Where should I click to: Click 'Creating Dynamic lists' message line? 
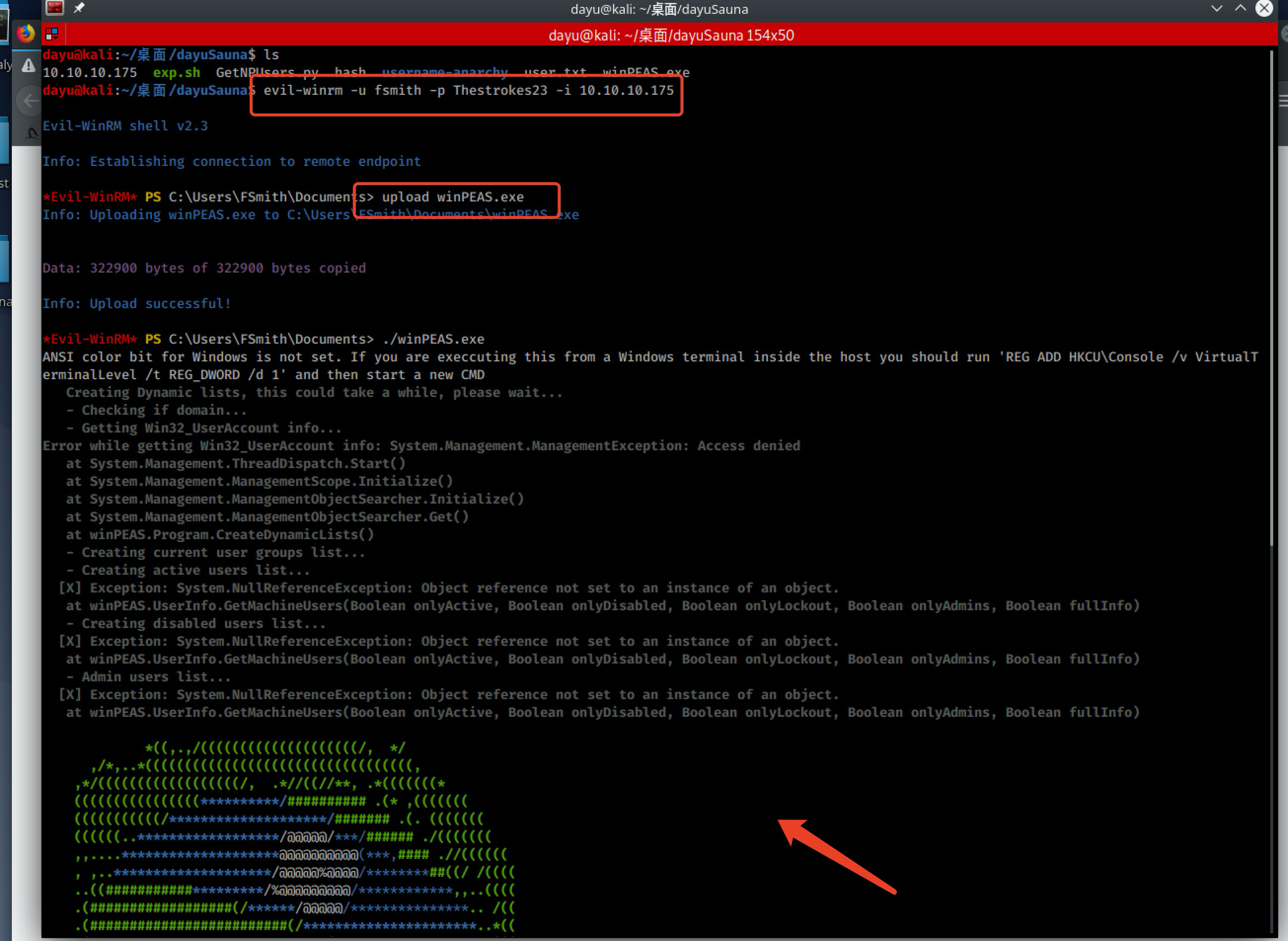pos(314,392)
